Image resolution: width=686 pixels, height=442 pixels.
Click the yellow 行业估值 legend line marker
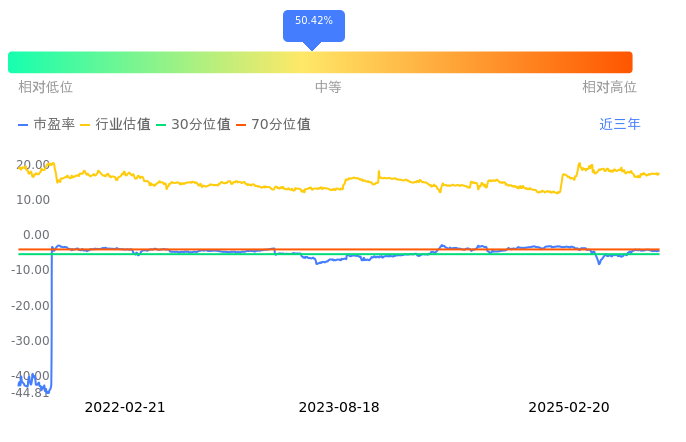tap(85, 125)
